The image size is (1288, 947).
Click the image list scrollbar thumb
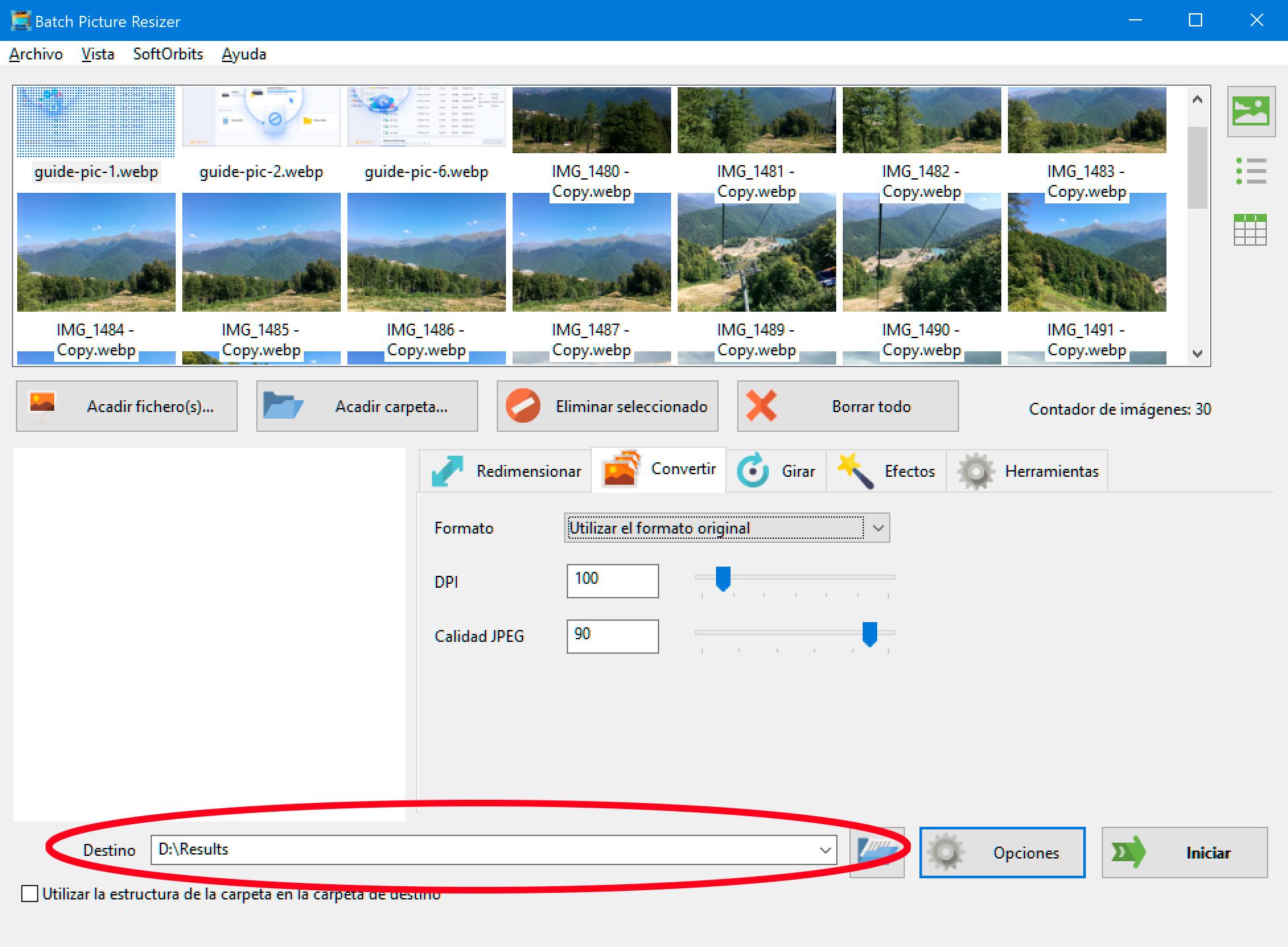coord(1198,167)
